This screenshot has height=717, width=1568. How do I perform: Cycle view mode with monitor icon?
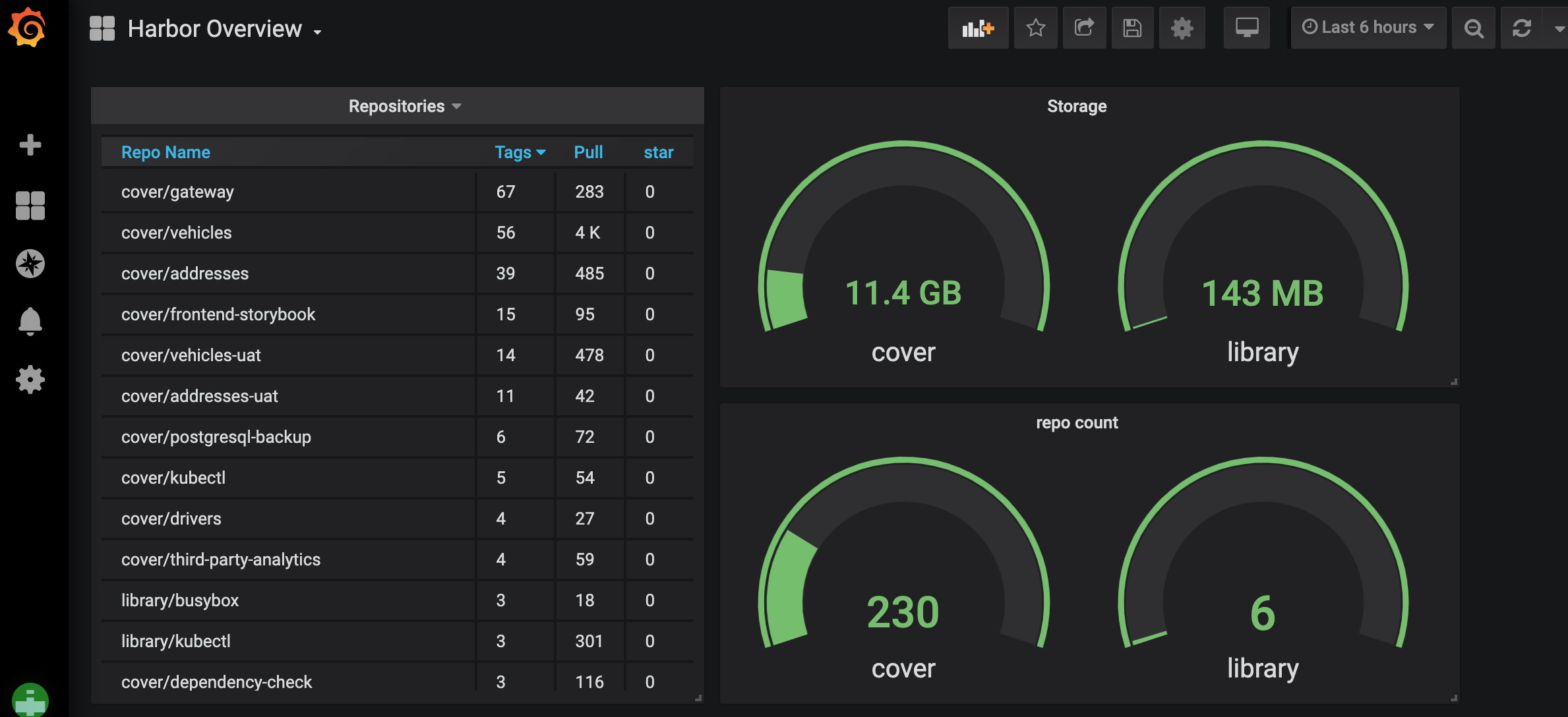1246,28
